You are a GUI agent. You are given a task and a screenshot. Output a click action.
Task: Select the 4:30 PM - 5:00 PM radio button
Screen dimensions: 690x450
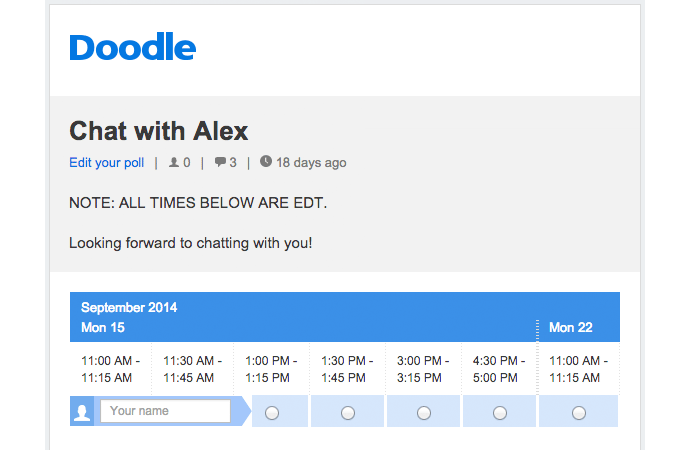coord(500,412)
